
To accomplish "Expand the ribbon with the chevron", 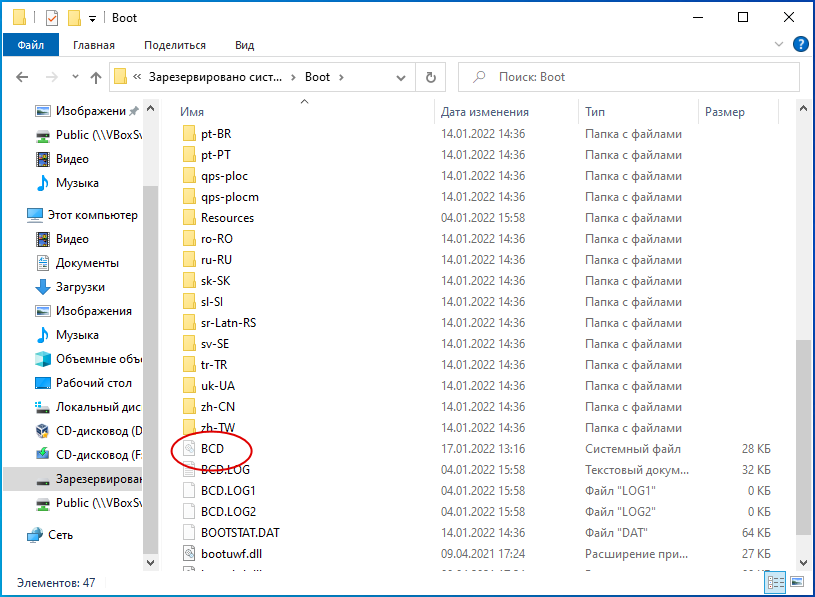I will coord(779,45).
